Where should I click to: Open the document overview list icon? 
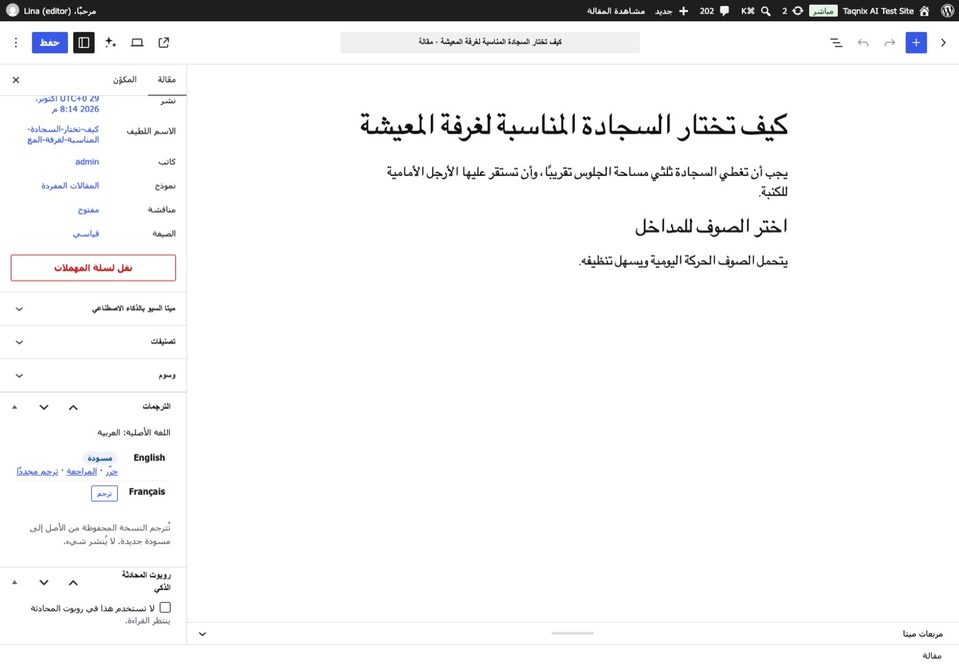(836, 42)
